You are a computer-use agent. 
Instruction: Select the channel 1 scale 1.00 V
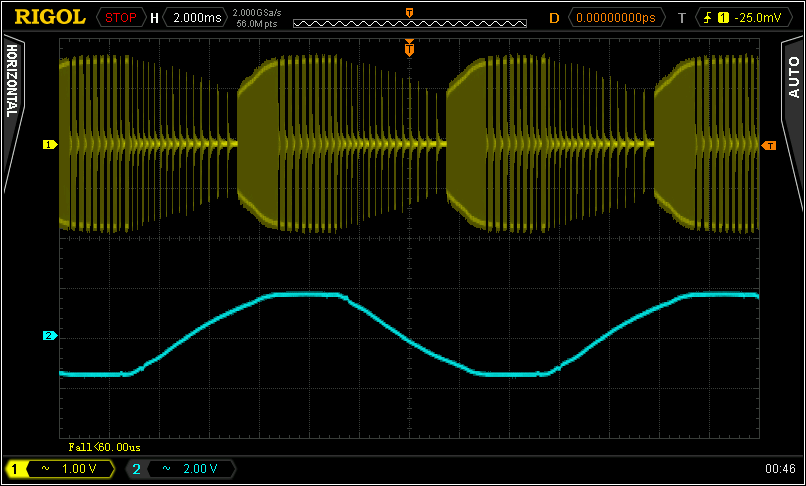(80, 468)
